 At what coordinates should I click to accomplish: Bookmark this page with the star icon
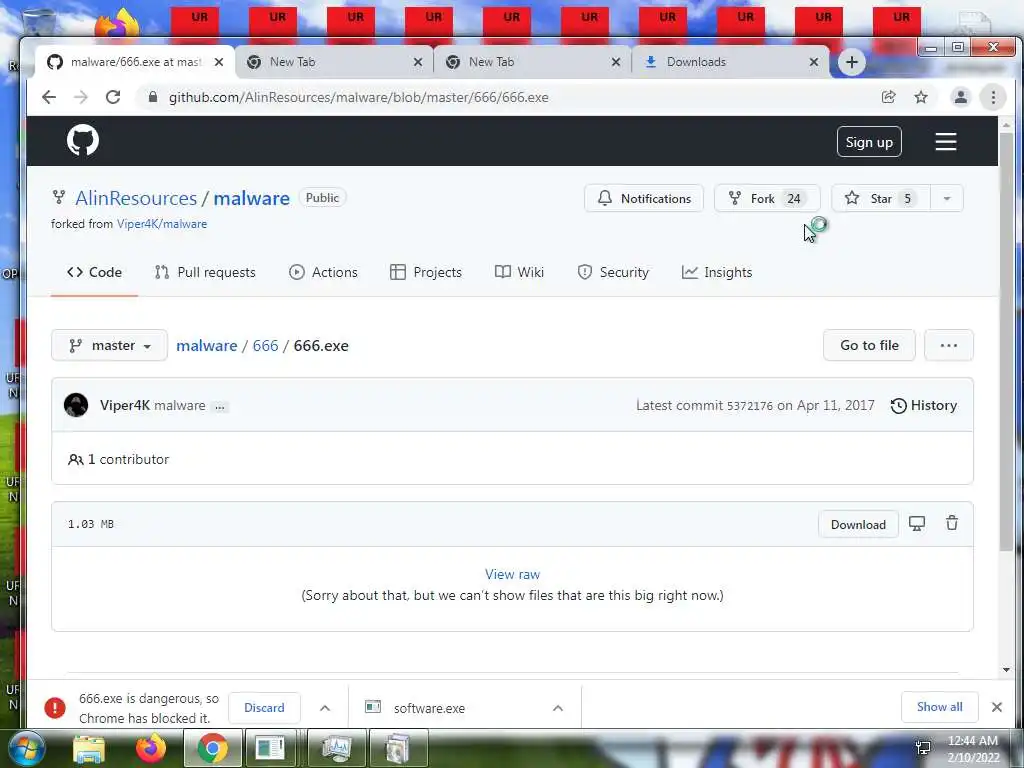point(921,97)
